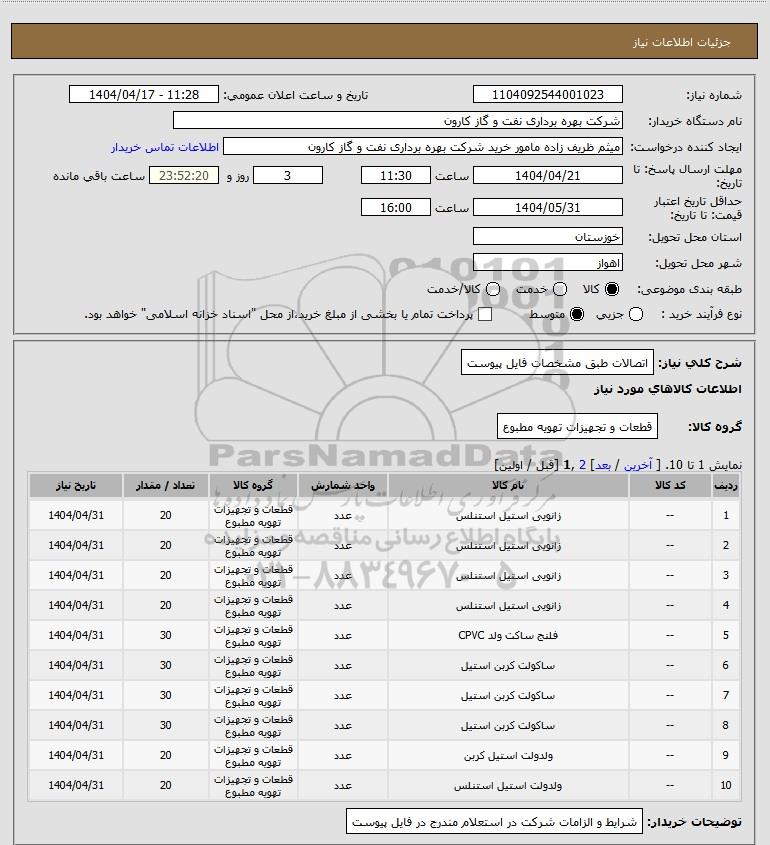Click the نام کالا column header

(x=508, y=486)
